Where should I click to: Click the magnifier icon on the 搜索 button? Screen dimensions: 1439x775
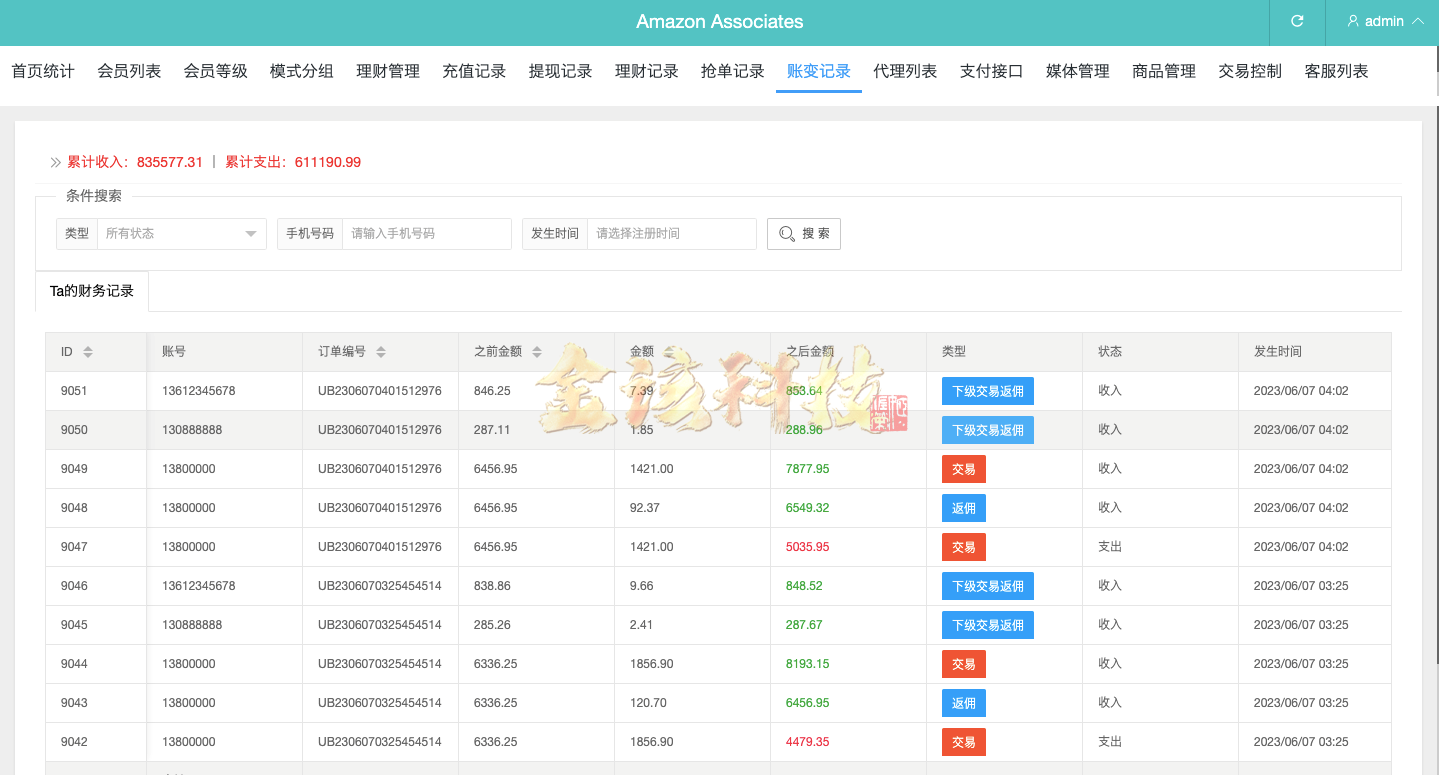(x=786, y=233)
